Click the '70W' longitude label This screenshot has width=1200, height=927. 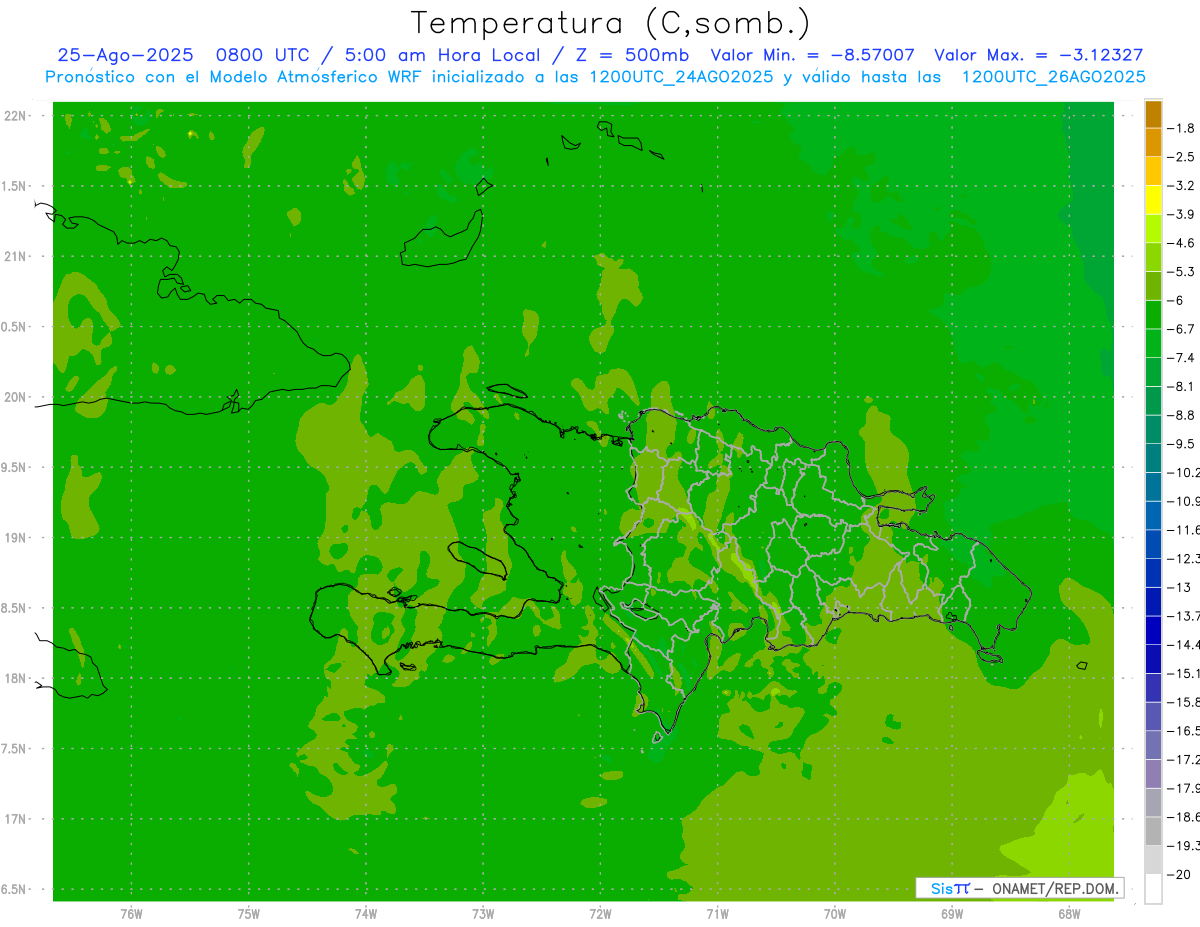click(835, 912)
